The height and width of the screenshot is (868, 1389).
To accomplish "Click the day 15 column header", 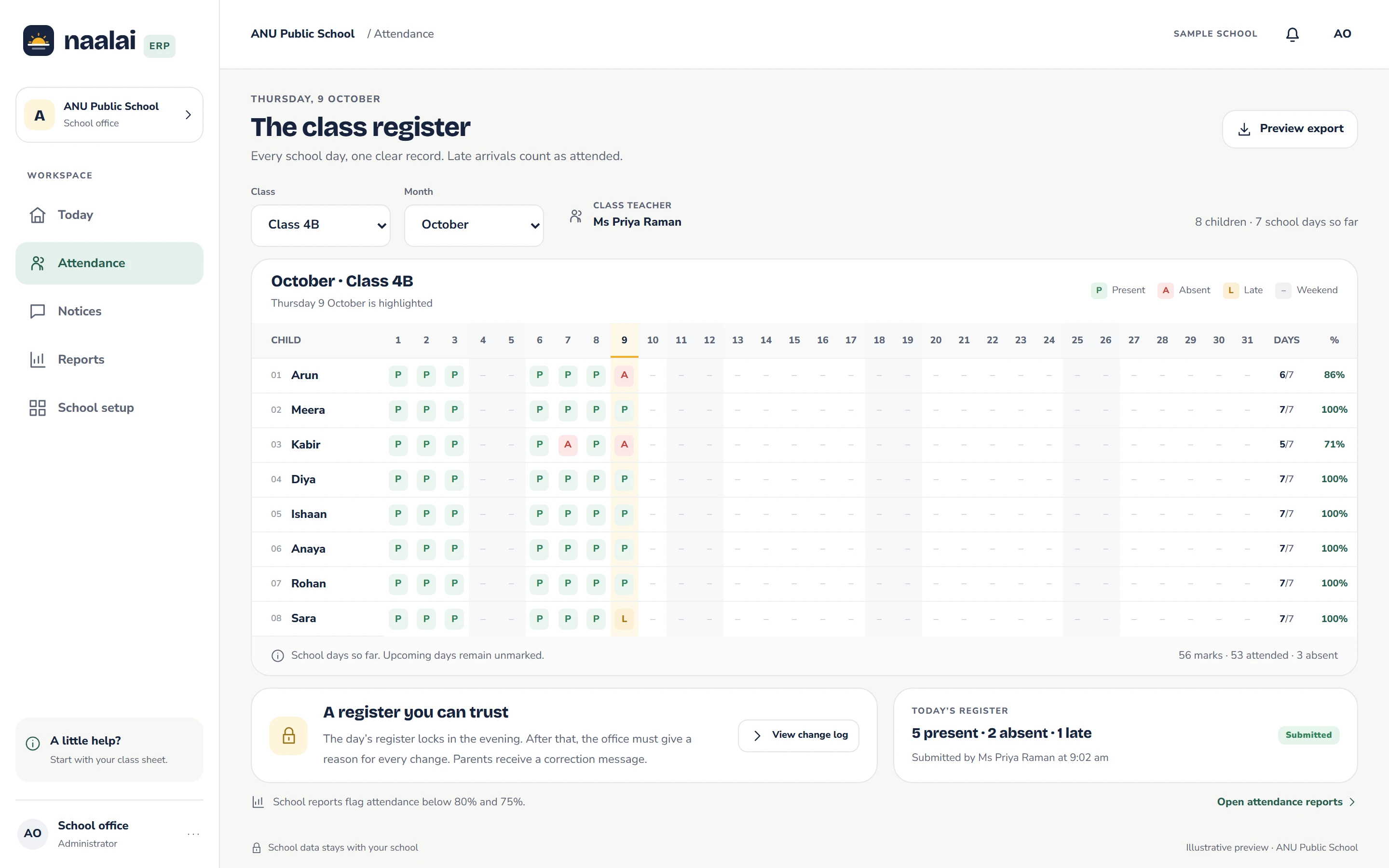I will pyautogui.click(x=794, y=340).
